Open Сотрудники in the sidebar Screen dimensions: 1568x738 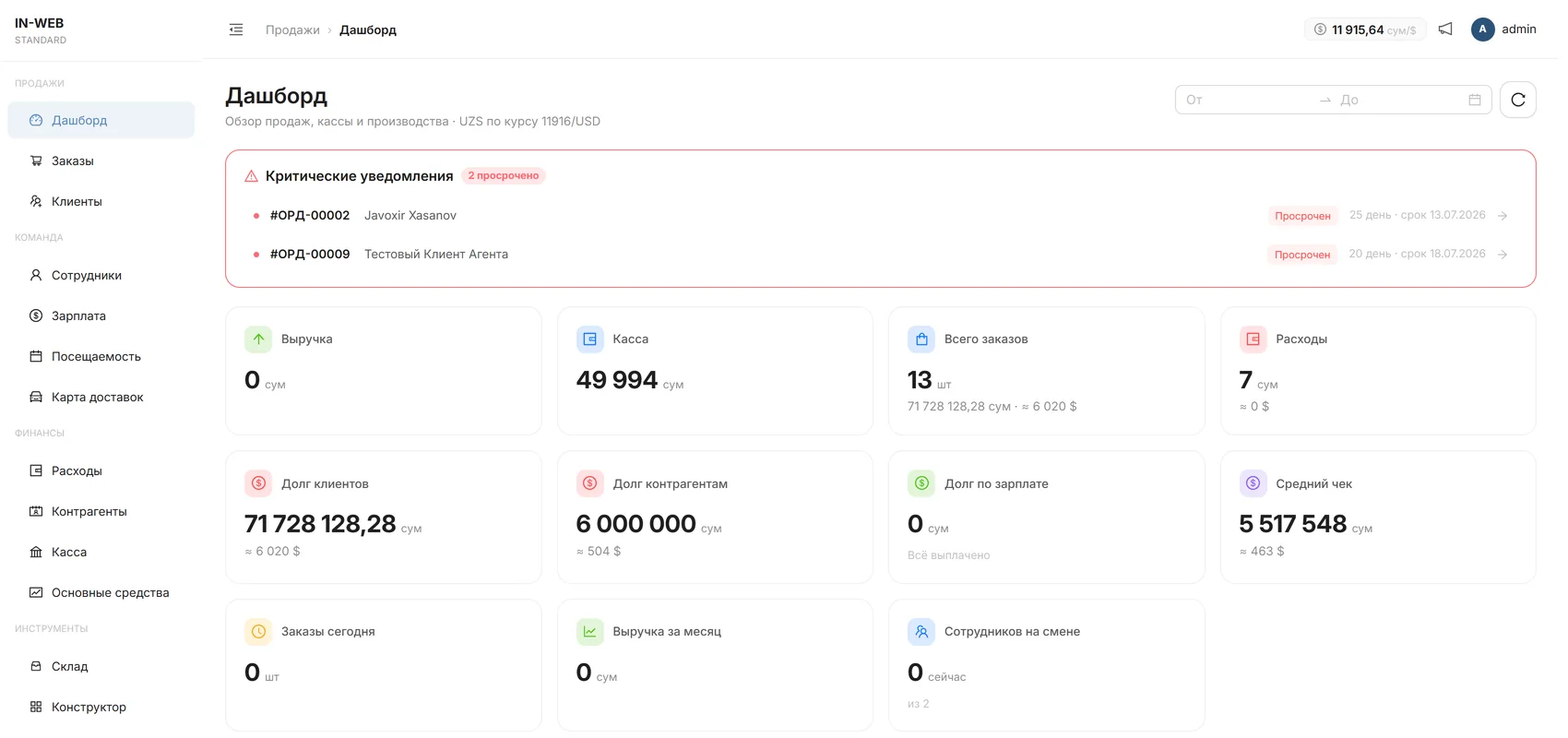101,275
